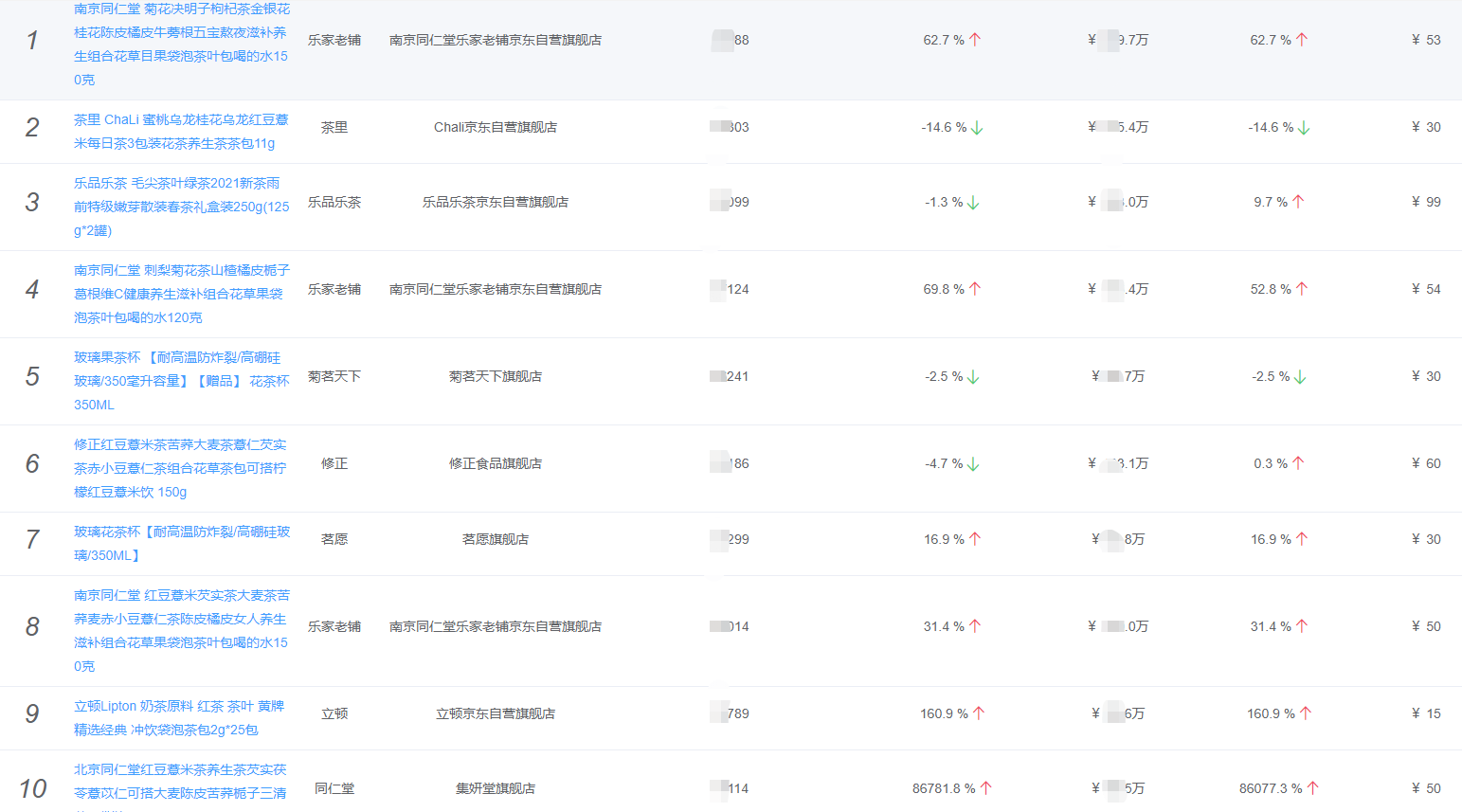Open the 南京同仁堂 红豆薏米芡实茶 product link
1462x812 pixels.
point(181,631)
